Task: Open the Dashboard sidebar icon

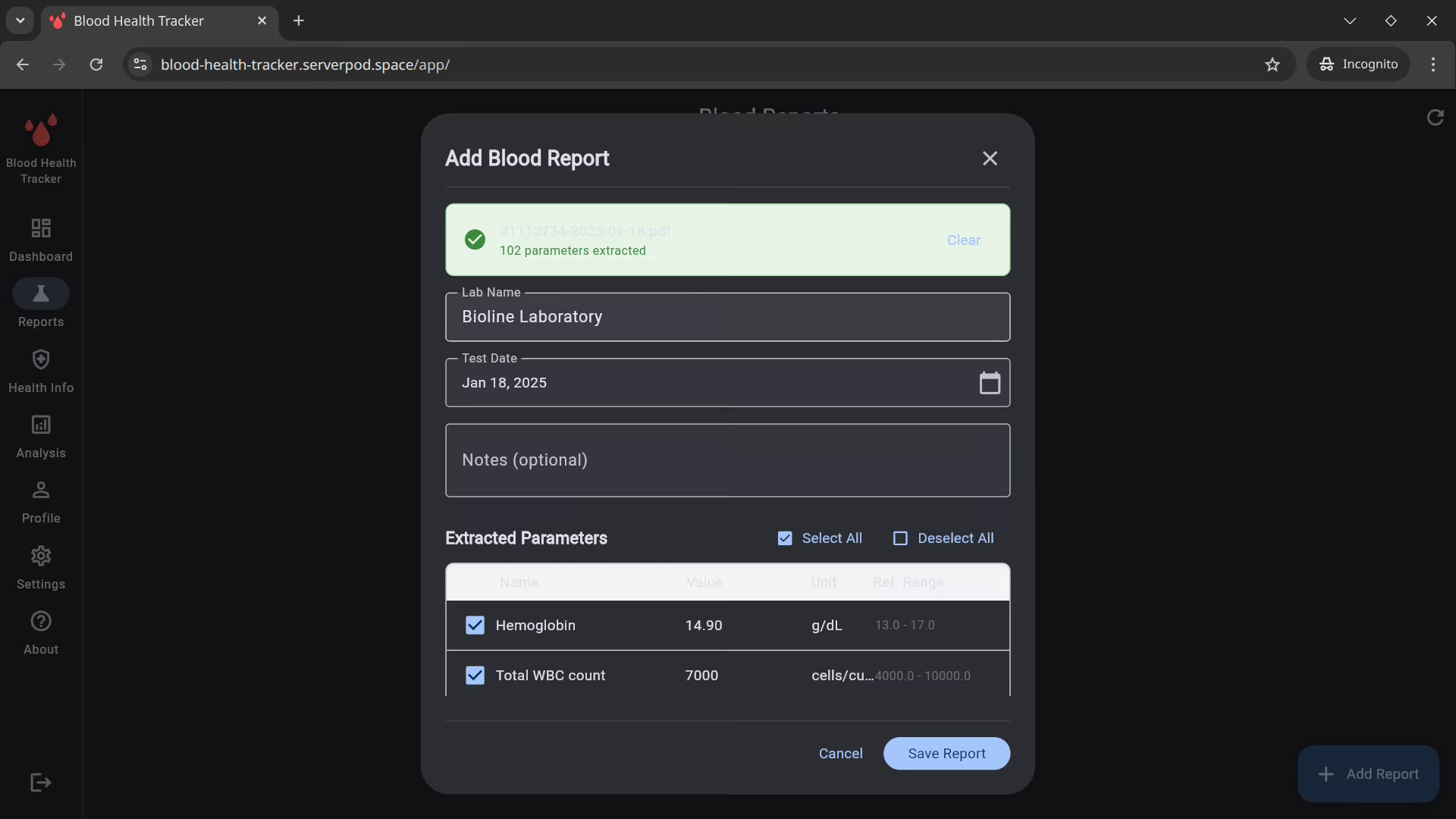Action: (x=41, y=228)
